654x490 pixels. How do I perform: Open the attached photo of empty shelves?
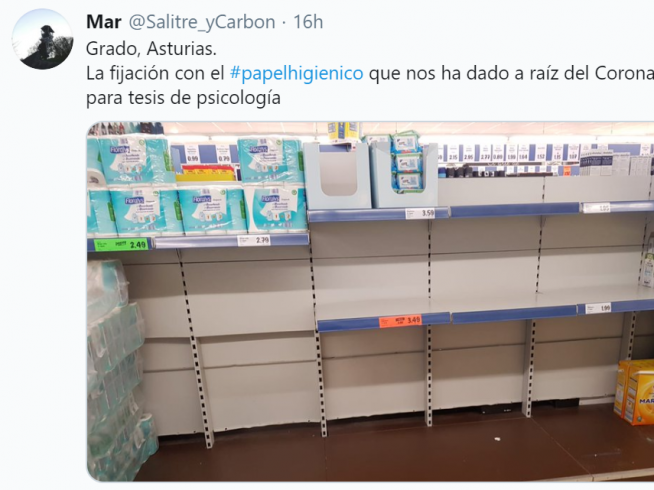click(x=370, y=302)
